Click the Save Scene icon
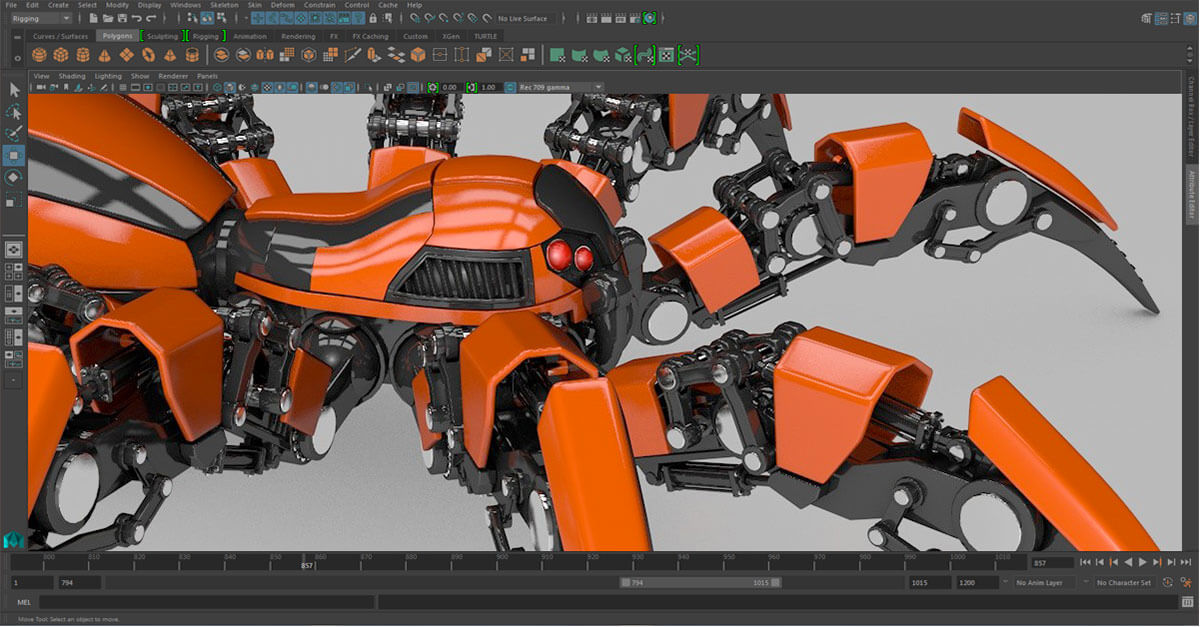 click(x=122, y=18)
